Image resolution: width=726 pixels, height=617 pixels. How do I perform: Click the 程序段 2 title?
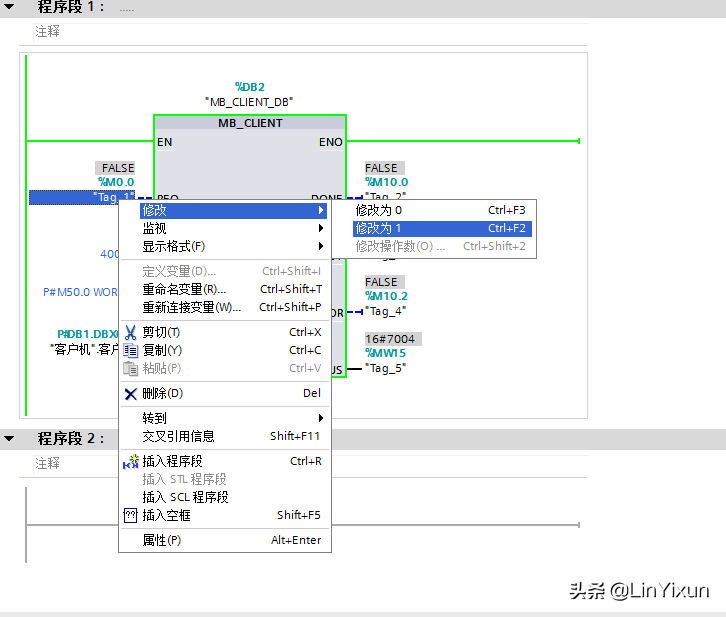71,438
